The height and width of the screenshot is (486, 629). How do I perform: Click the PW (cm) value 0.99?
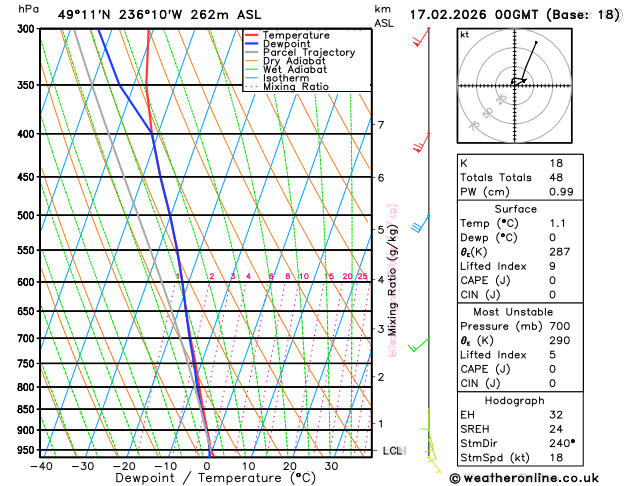coord(561,192)
